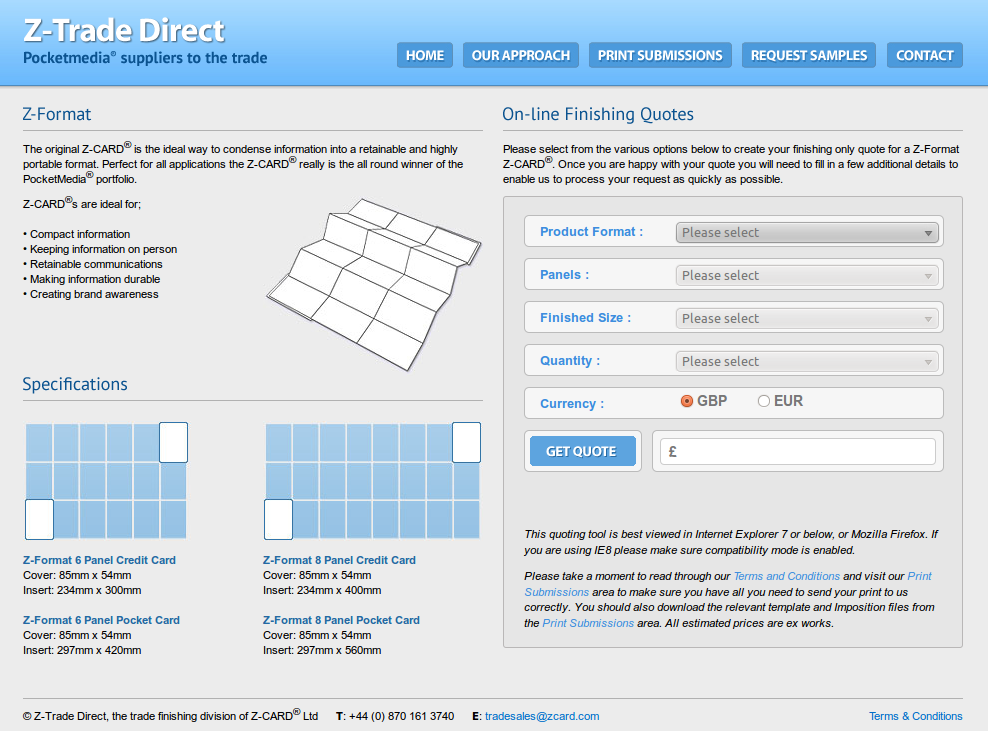
Task: Click the Z-Trade Direct site logo
Action: pos(145,40)
